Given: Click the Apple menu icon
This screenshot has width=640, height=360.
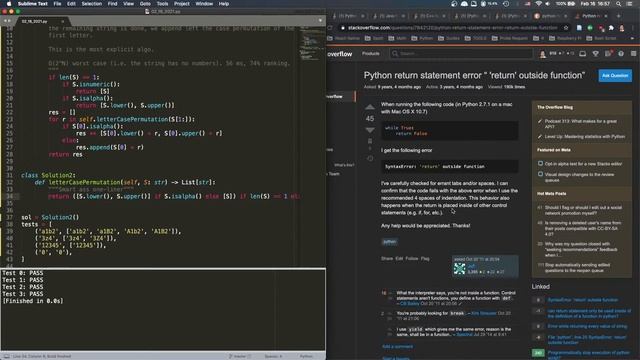Looking at the screenshot, I should coord(9,4).
